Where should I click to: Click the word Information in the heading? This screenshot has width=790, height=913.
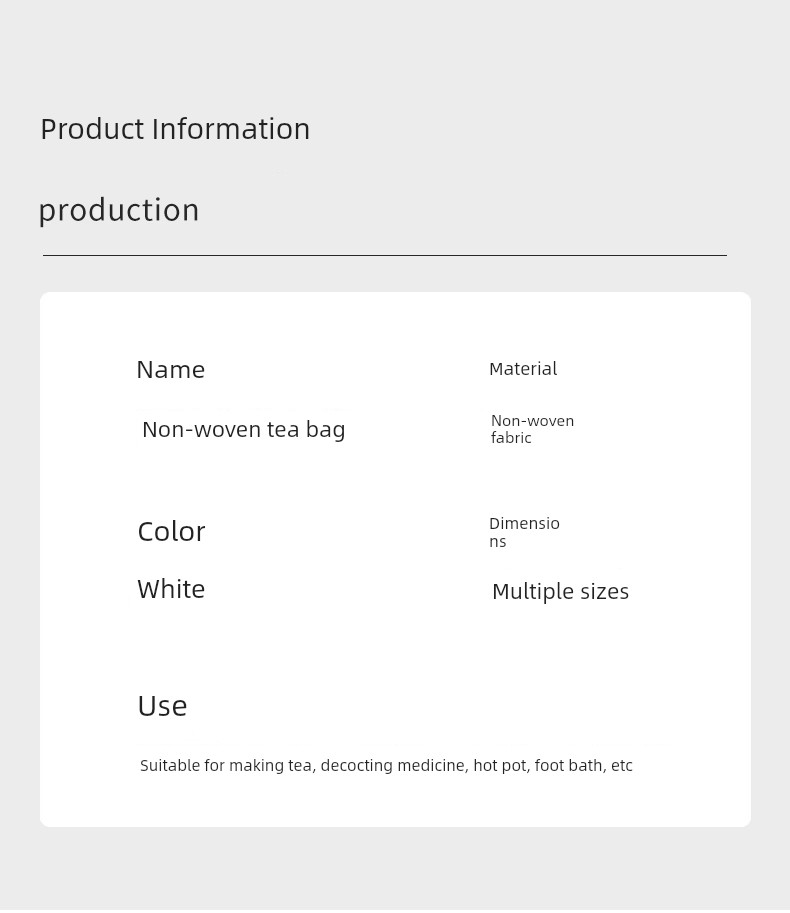[x=231, y=129]
